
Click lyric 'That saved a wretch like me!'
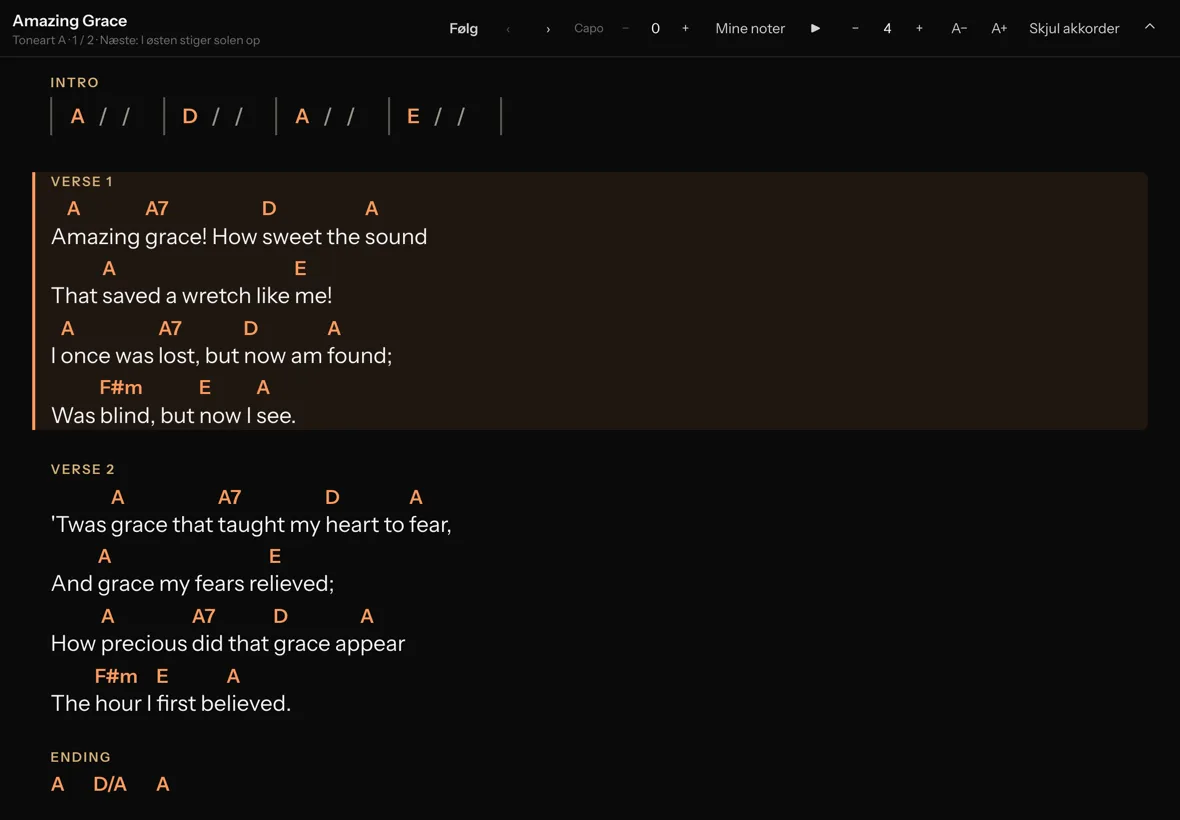pyautogui.click(x=192, y=296)
